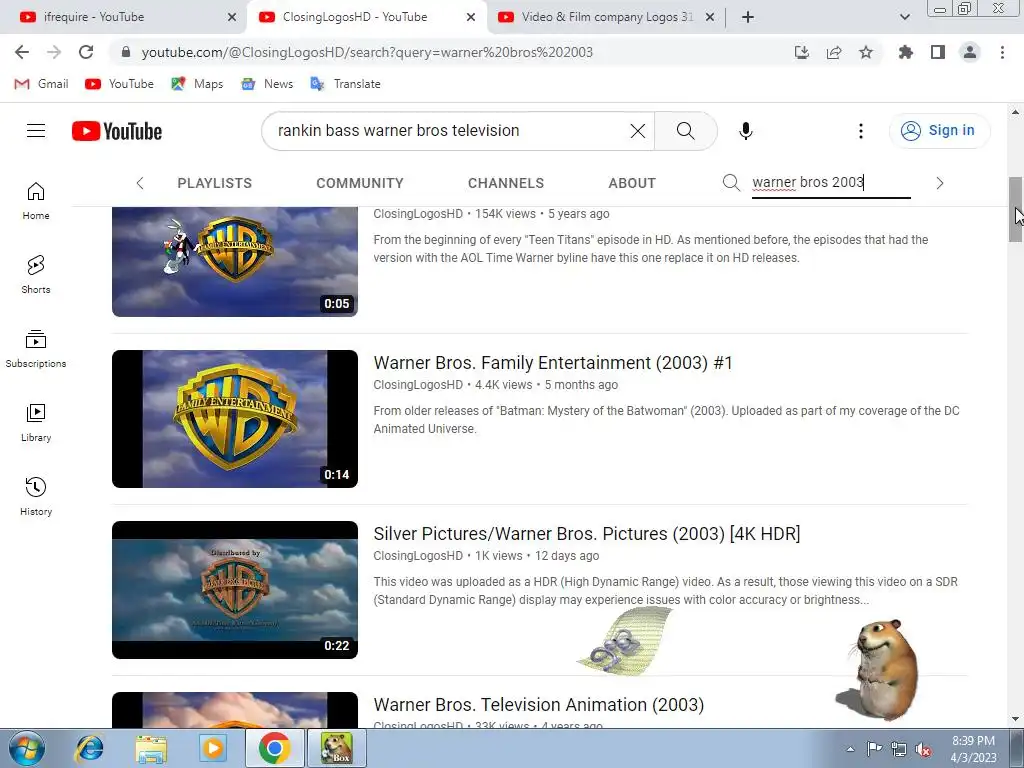The image size is (1024, 768).
Task: Play the 0:22 Silver Pictures thumbnail
Action: pyautogui.click(x=235, y=590)
